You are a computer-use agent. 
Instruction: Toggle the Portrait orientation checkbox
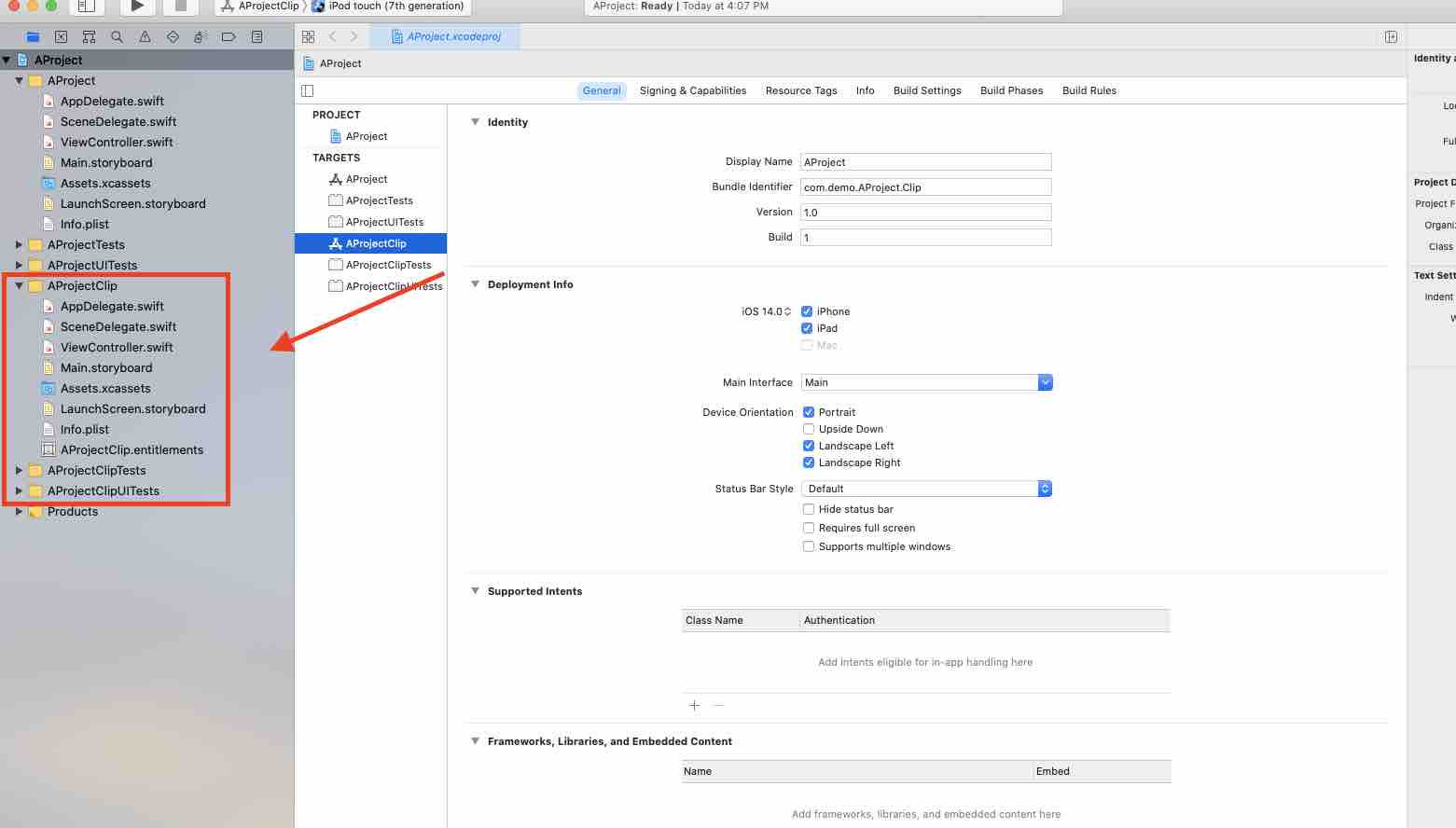(x=809, y=412)
